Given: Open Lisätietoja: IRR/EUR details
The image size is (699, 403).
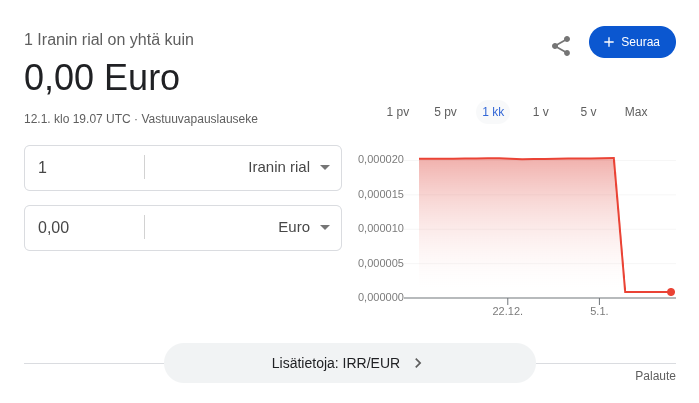Looking at the screenshot, I should click(x=350, y=363).
